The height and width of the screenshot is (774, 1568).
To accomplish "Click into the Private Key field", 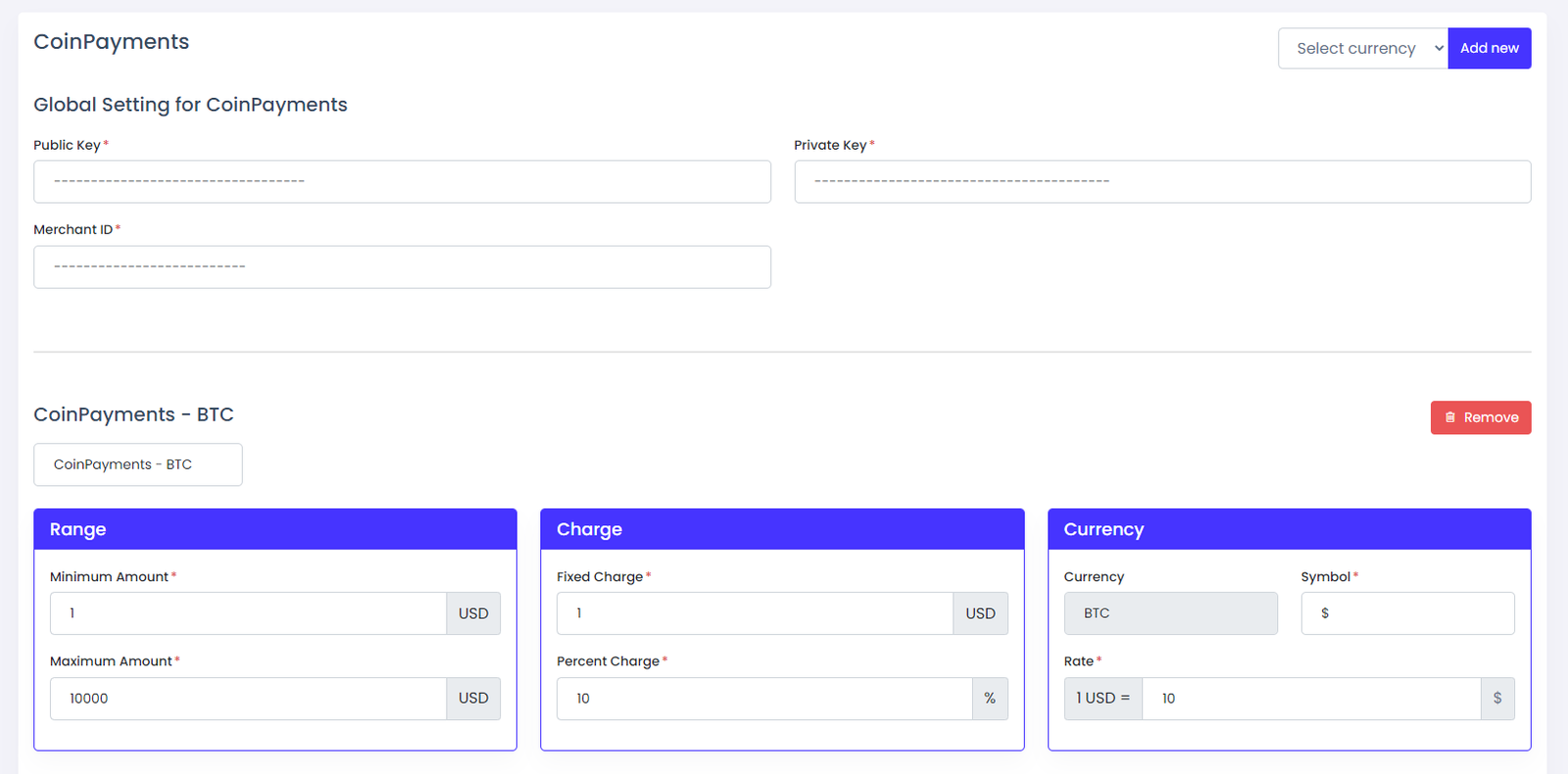I will tap(1161, 182).
